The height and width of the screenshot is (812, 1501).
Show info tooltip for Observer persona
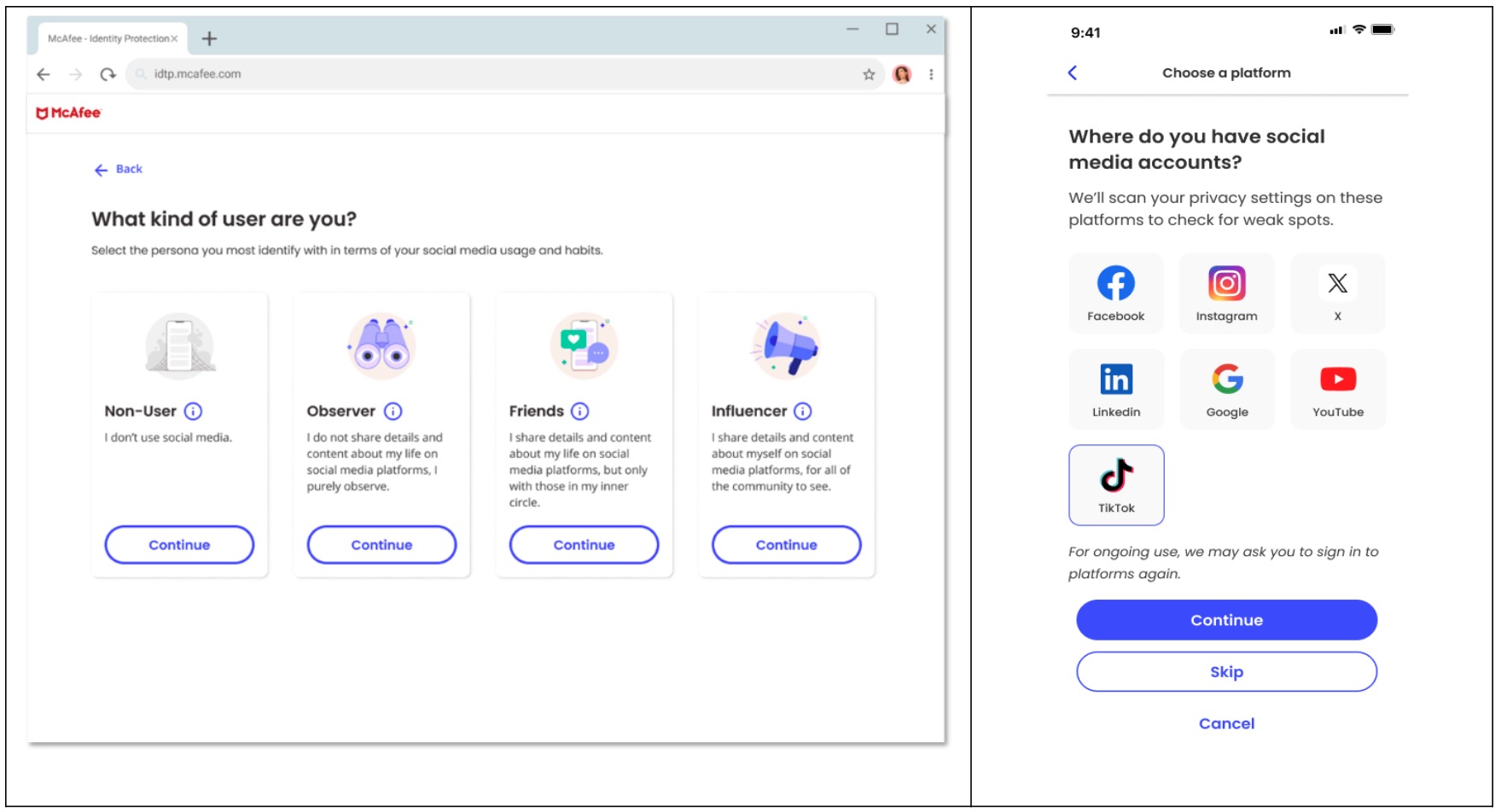point(393,411)
